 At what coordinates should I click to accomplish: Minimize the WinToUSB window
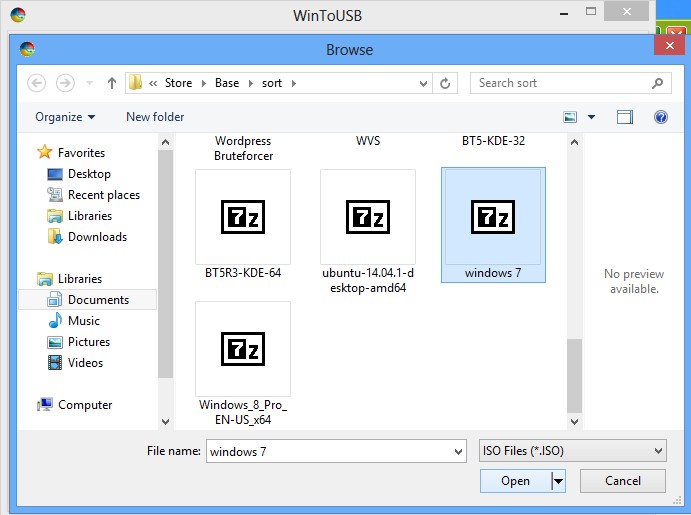point(564,13)
